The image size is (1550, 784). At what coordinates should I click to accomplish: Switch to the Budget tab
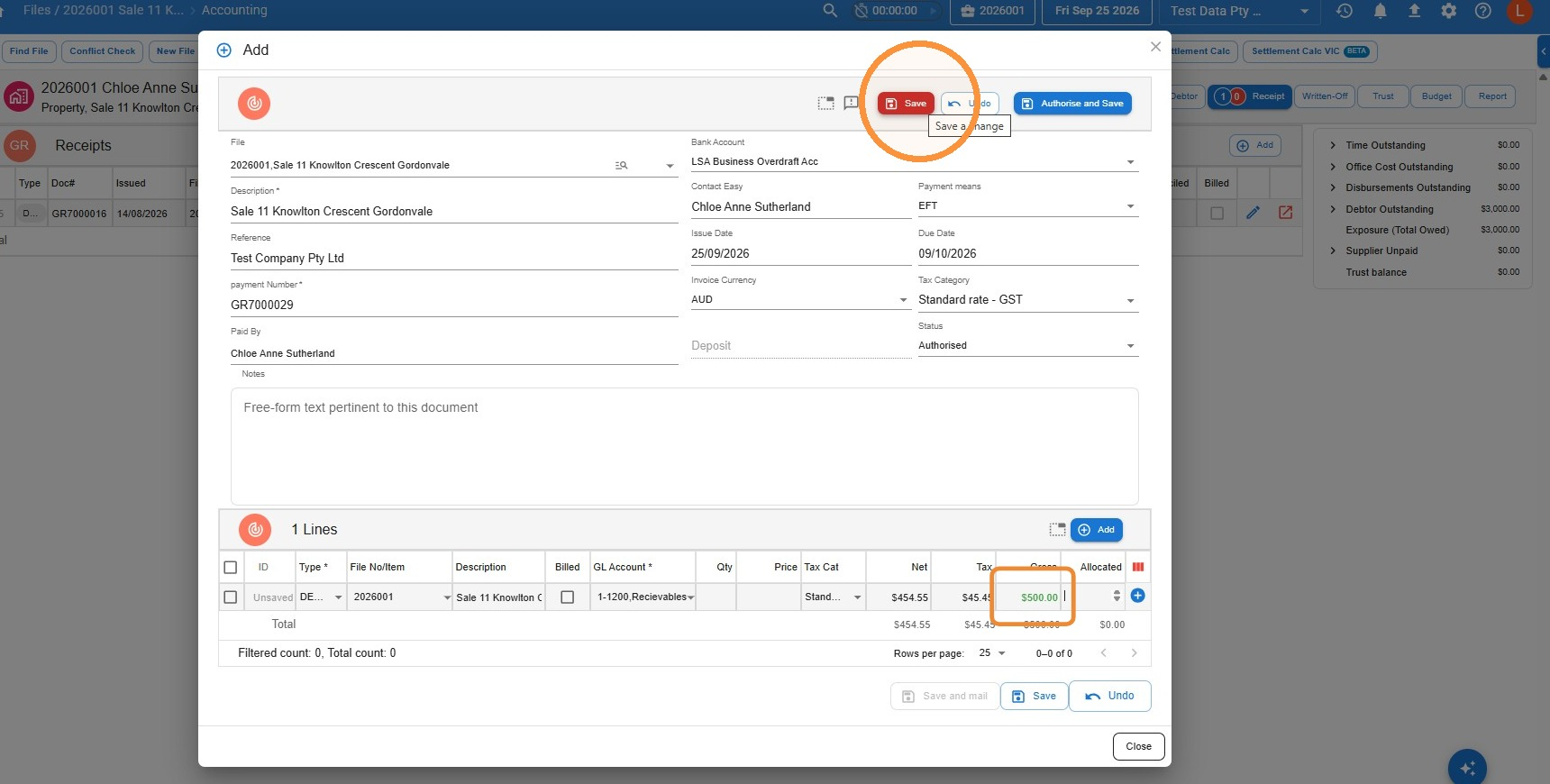point(1436,96)
